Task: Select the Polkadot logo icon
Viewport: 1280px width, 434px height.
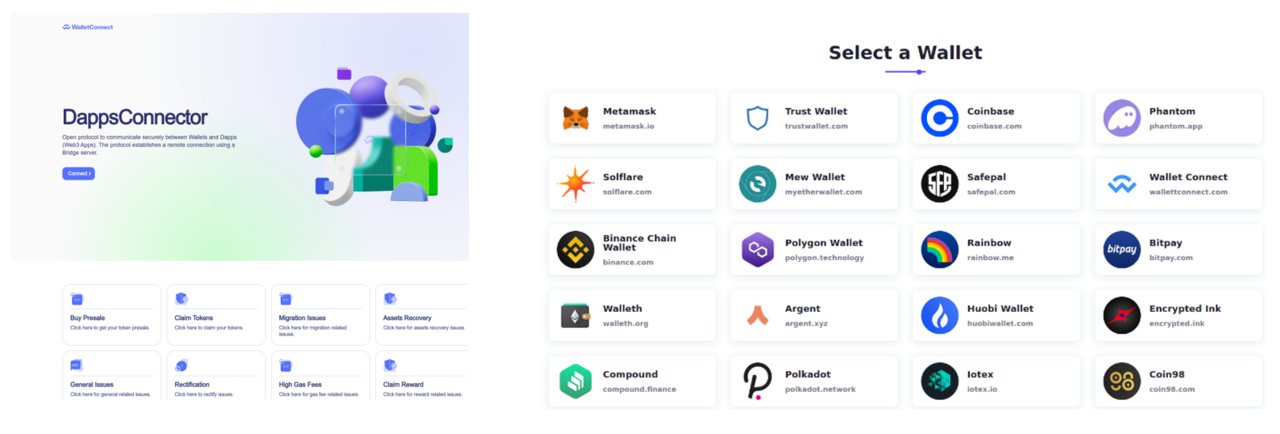Action: point(758,381)
